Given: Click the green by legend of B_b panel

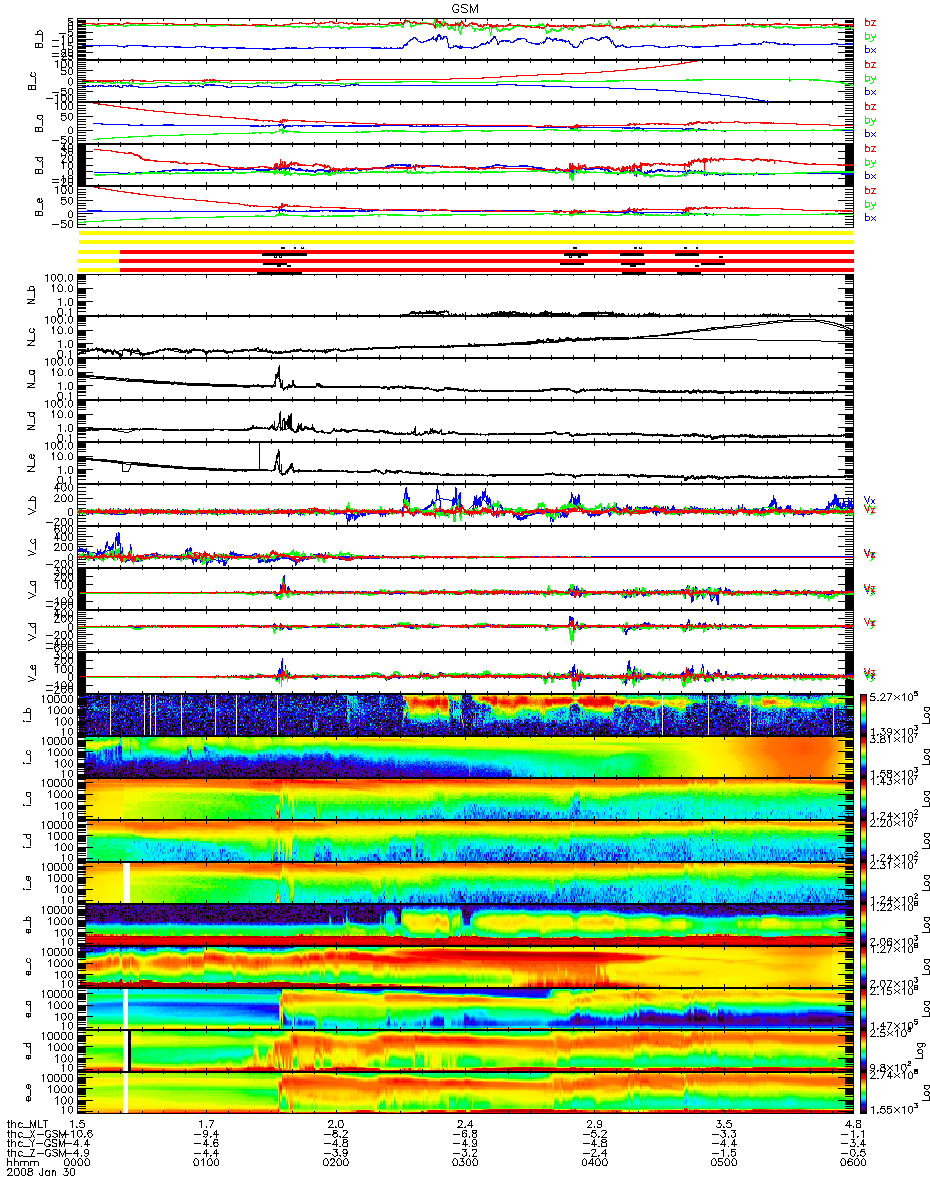Looking at the screenshot, I should (870, 36).
